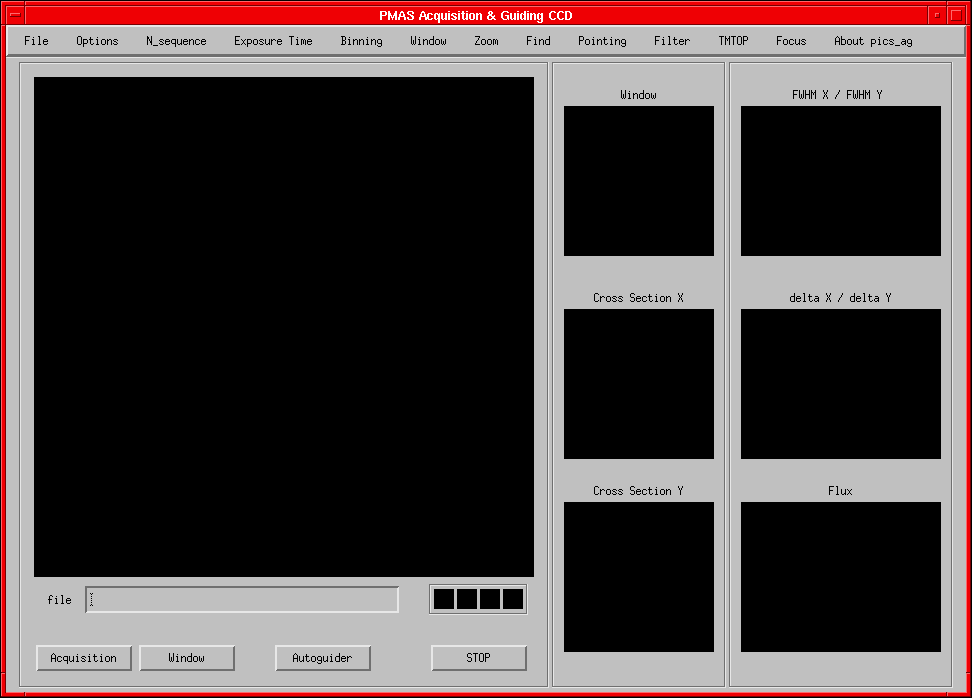Open the Window menu in menu bar

click(x=428, y=41)
